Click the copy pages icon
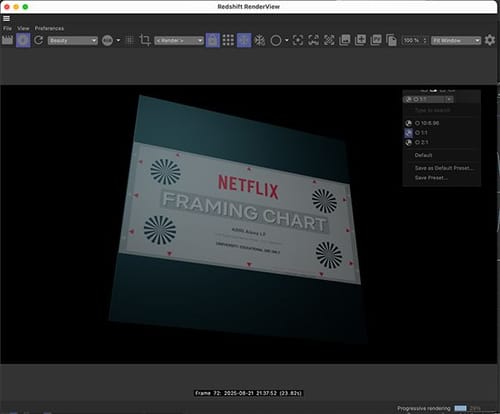Viewport: 500px width, 414px height. point(391,40)
